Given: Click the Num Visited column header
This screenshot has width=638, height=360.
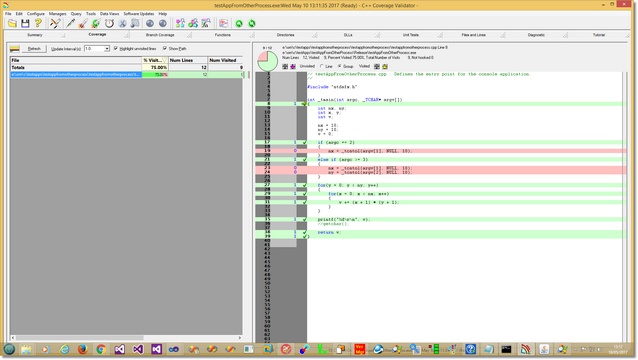Looking at the screenshot, I should tap(226, 60).
